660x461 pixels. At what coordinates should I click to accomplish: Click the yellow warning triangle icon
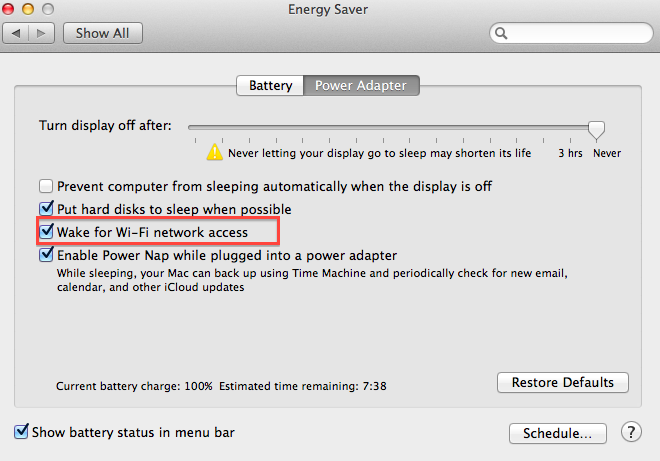click(x=215, y=152)
